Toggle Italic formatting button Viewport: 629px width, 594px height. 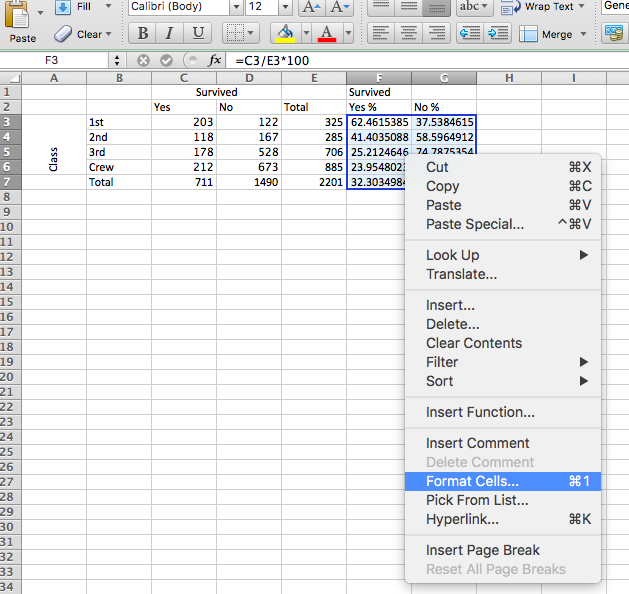[x=170, y=33]
